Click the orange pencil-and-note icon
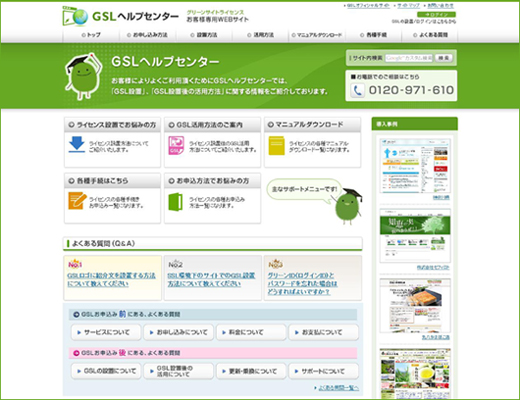 coord(77,201)
